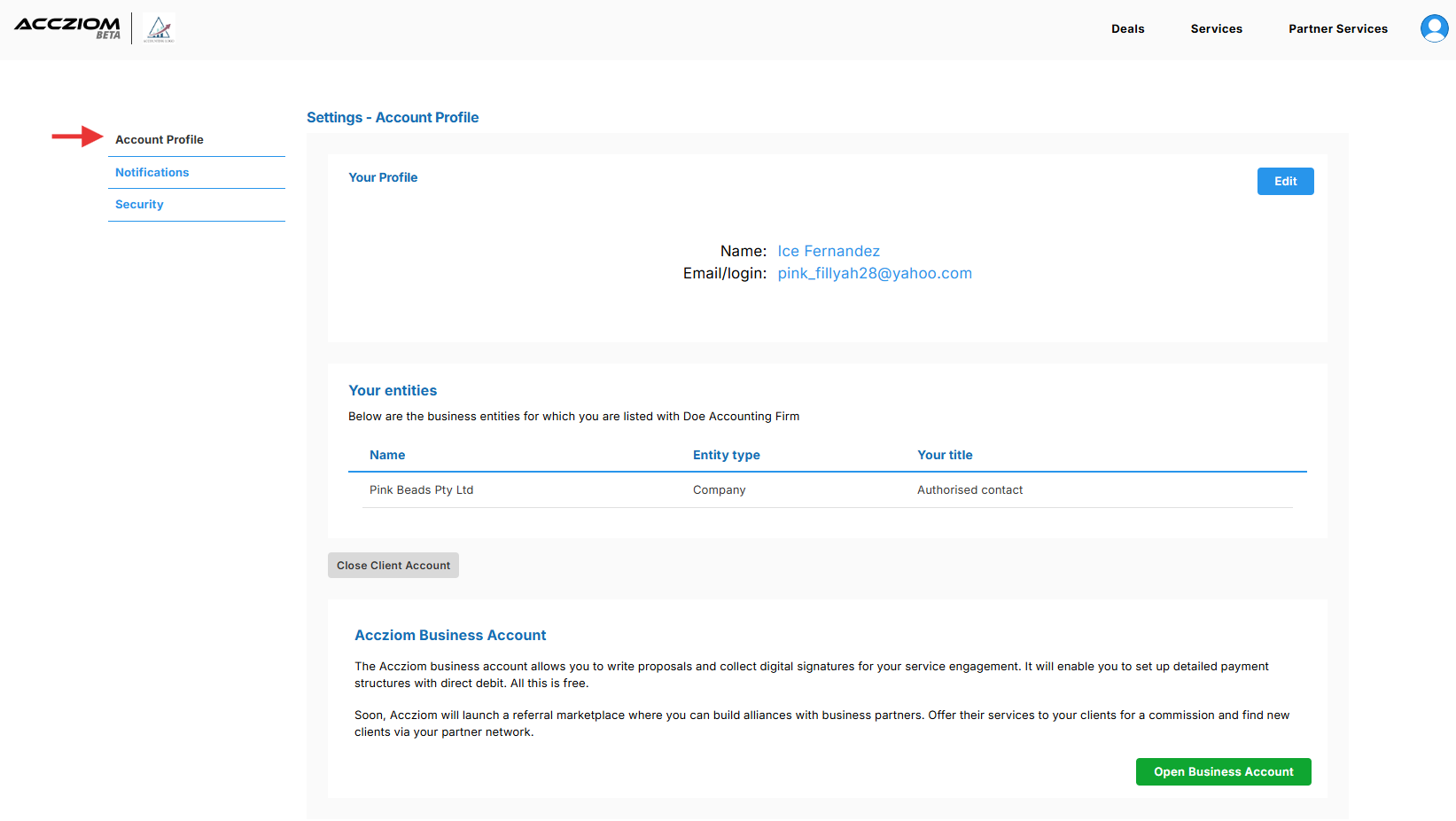Click the Name column header
1456x821 pixels.
(x=387, y=455)
